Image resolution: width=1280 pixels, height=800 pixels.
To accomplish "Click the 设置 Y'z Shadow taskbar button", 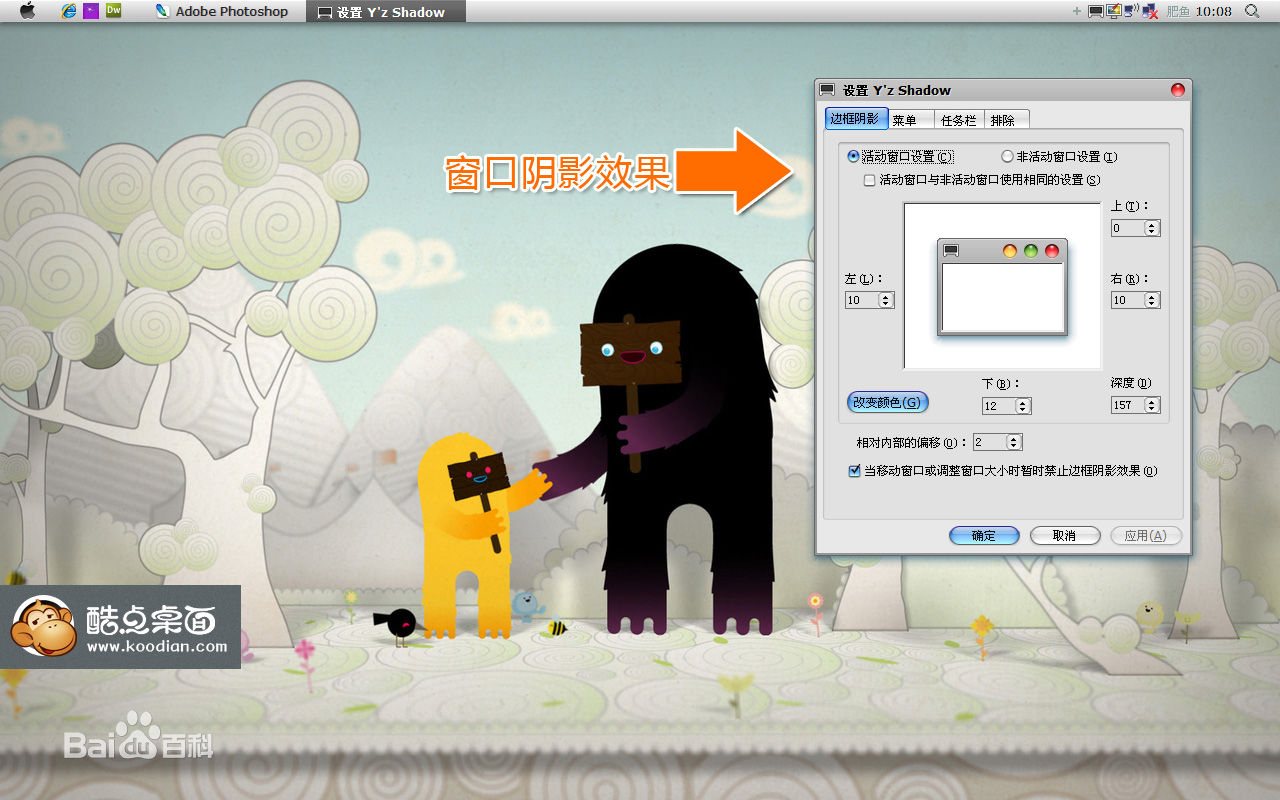I will 385,12.
